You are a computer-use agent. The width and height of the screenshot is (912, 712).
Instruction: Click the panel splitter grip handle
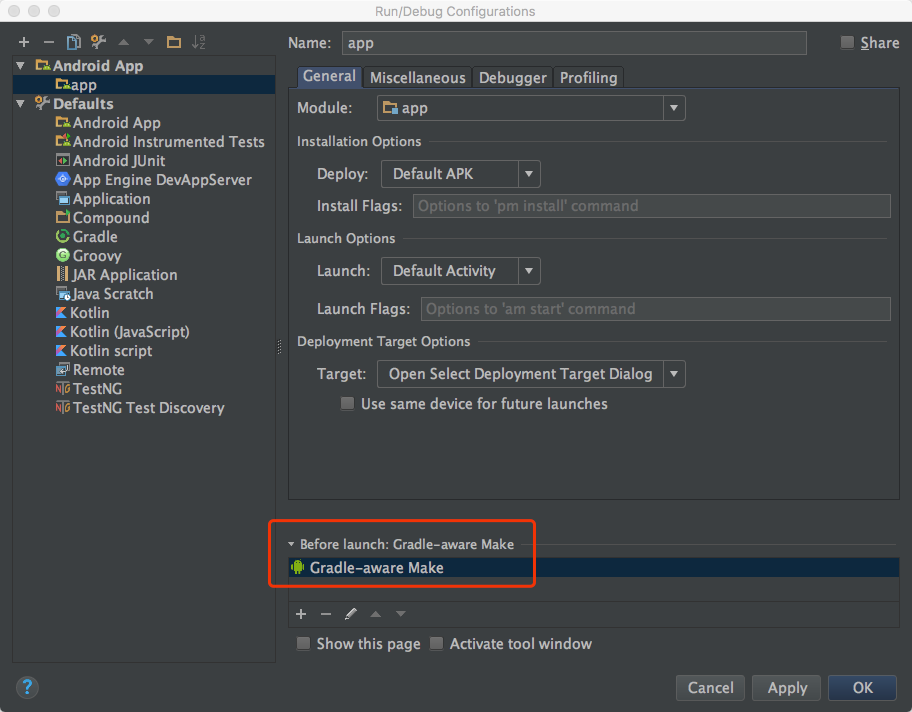279,347
